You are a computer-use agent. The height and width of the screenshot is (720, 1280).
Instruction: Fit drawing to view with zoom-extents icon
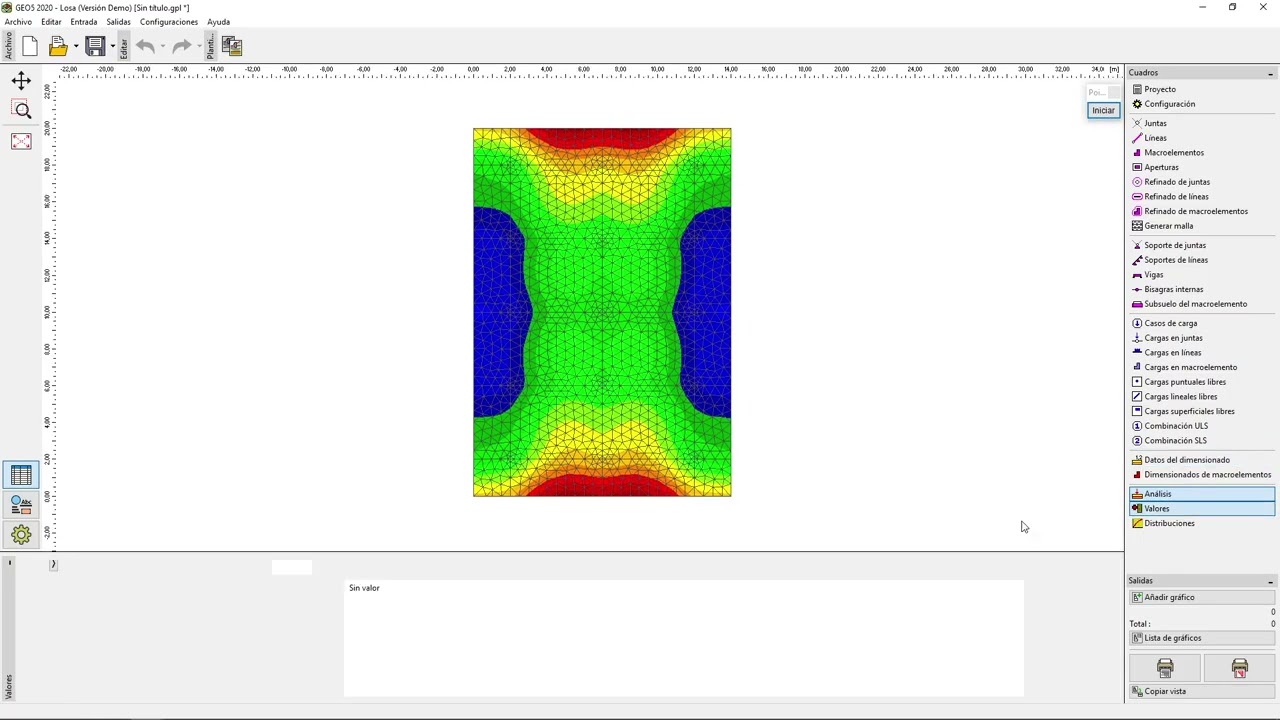21,141
